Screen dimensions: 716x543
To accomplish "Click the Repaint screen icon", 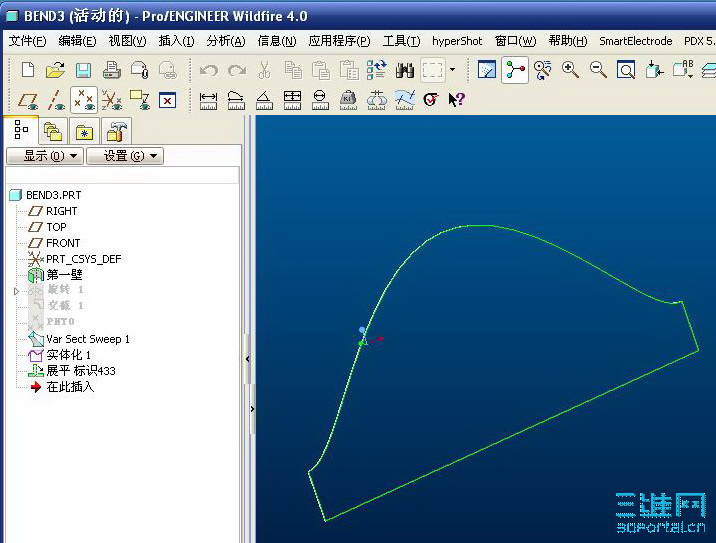I will tap(487, 70).
